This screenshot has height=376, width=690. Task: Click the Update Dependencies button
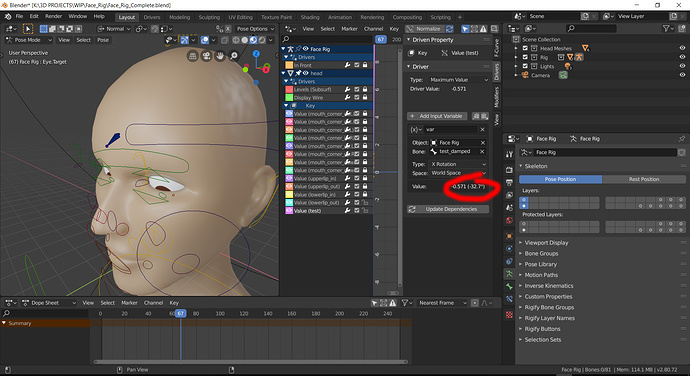(x=448, y=209)
